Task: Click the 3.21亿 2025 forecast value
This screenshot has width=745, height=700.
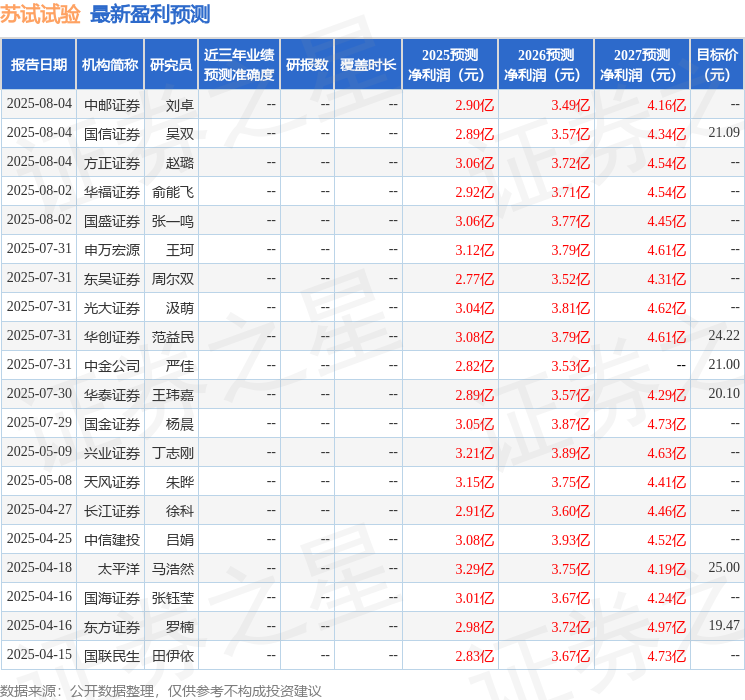Action: click(475, 453)
